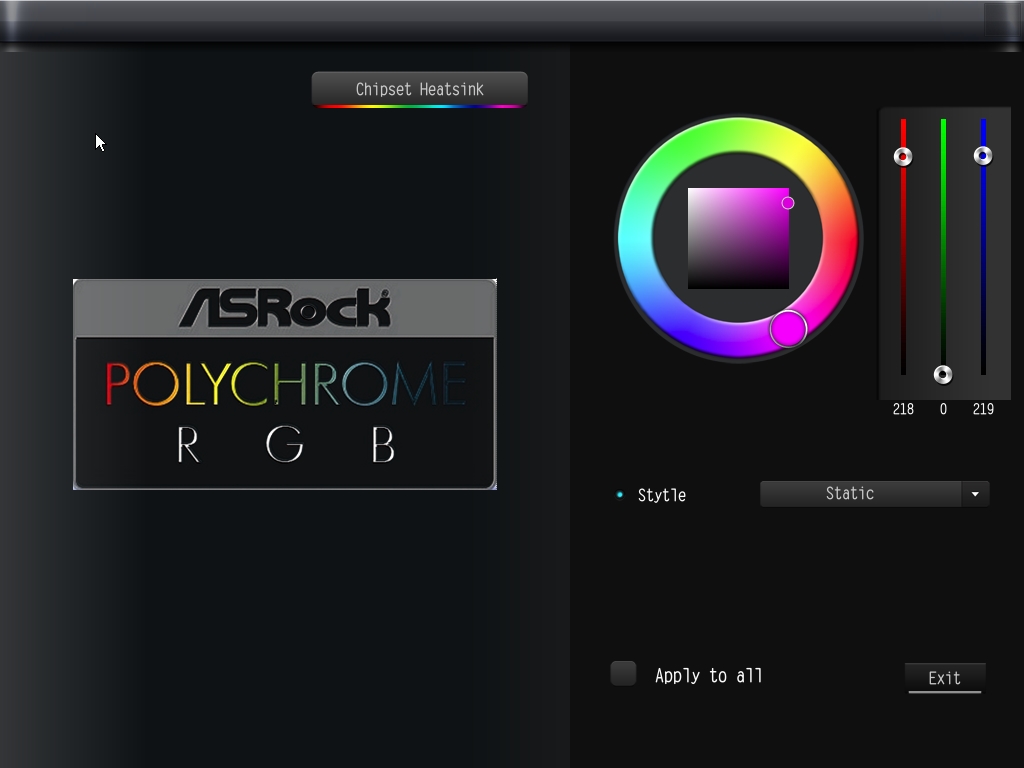Click the Style label text
Viewport: 1024px width, 768px height.
[662, 495]
